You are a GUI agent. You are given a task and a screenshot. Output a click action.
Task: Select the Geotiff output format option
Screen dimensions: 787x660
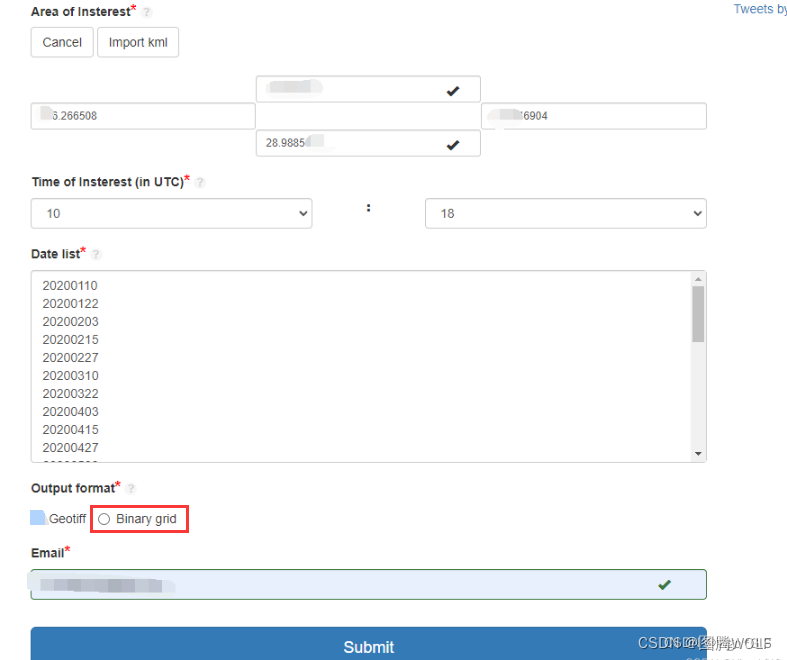tap(58, 518)
